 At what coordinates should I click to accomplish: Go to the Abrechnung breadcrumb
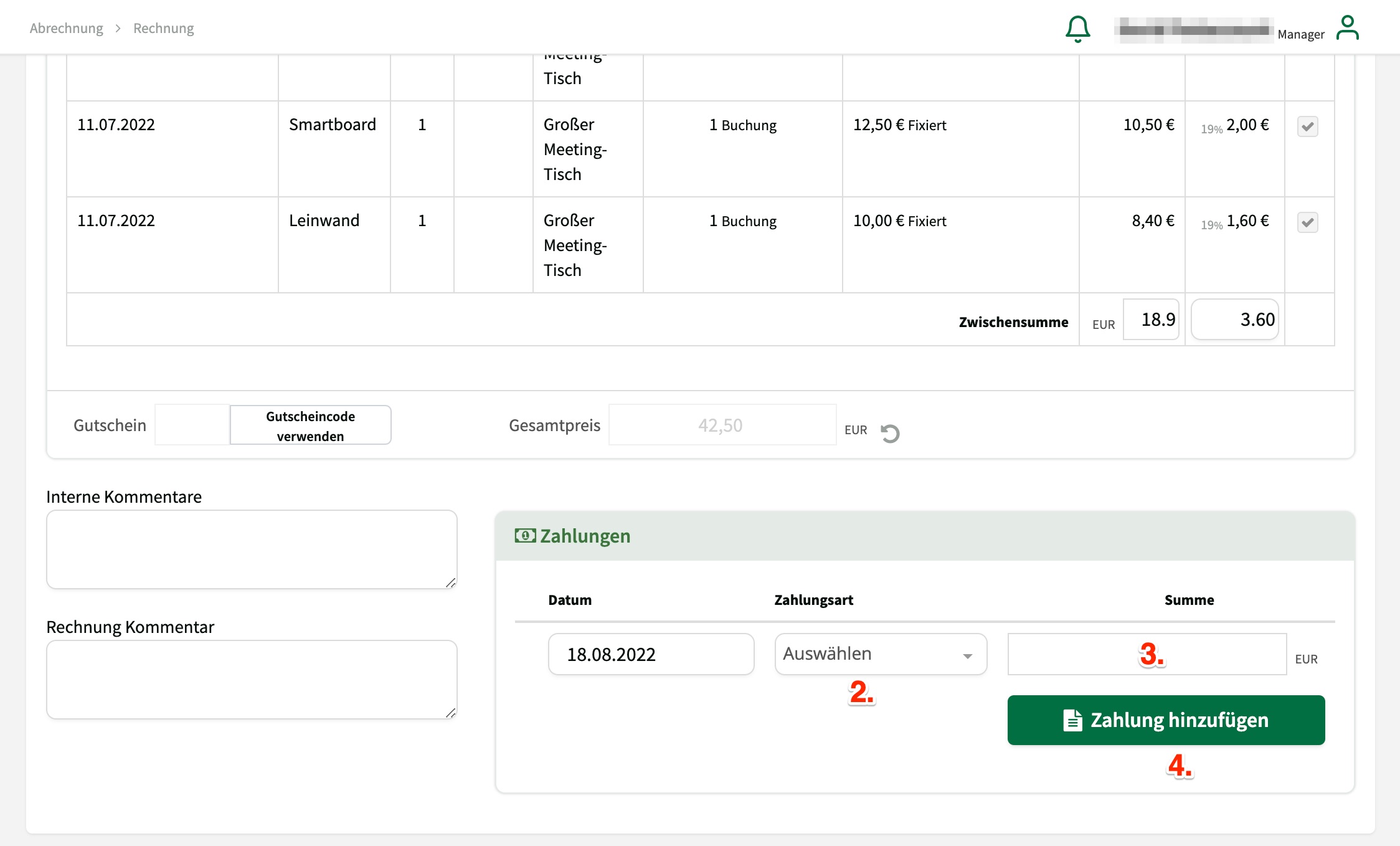[x=67, y=29]
